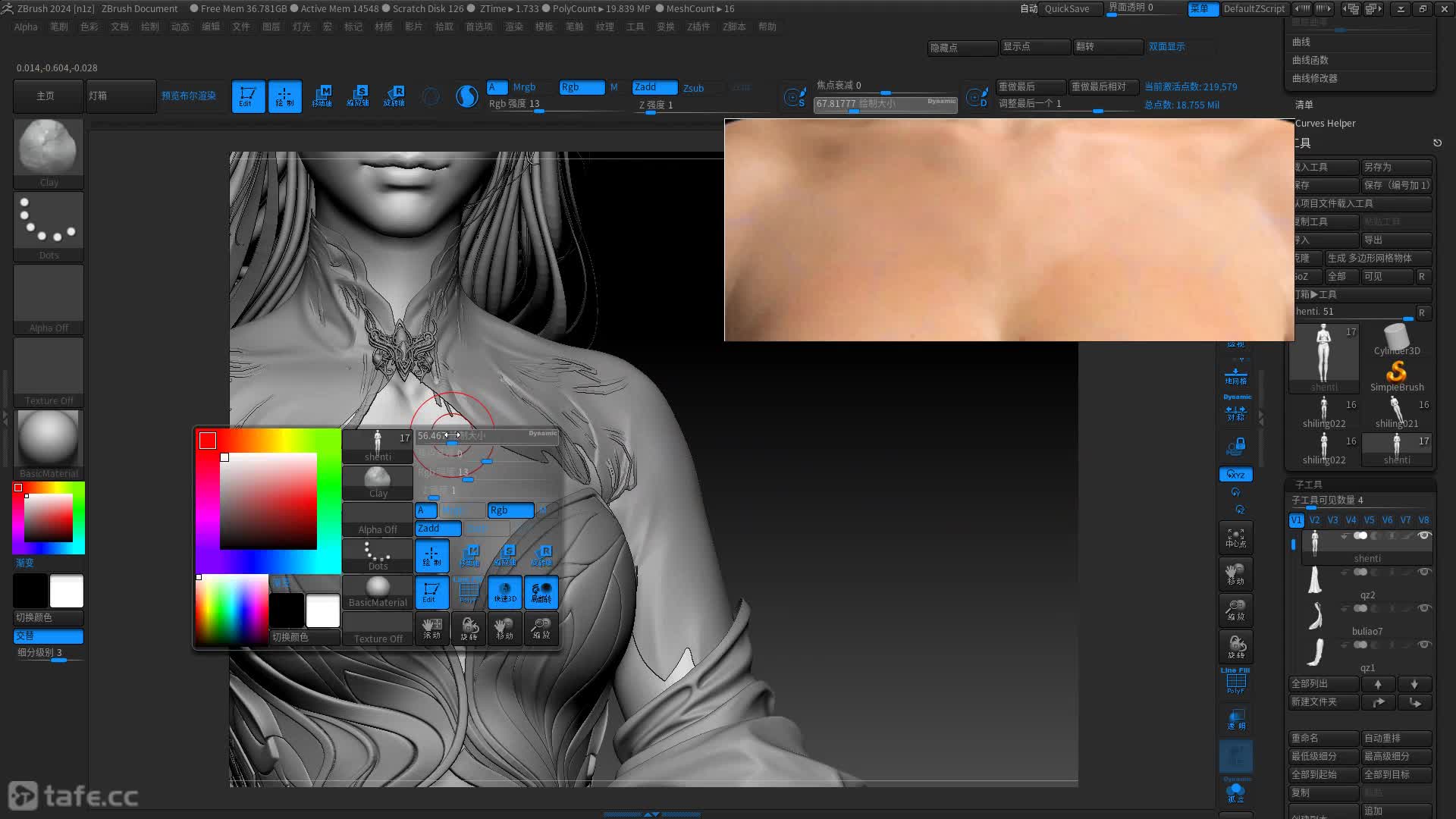Open the 色彩 menu
The image size is (1456, 819).
89,27
